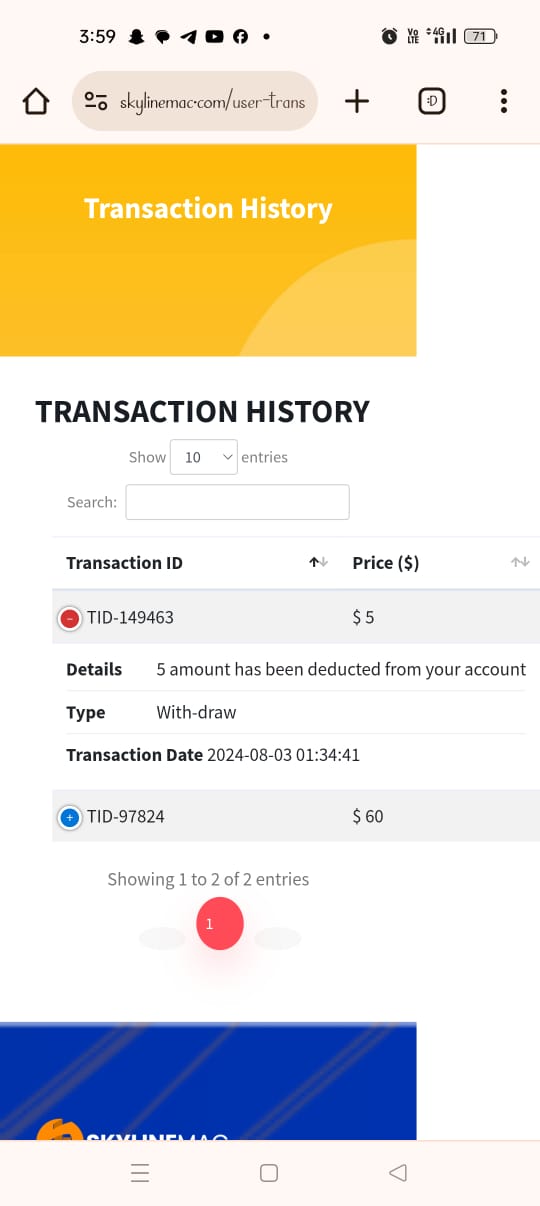Viewport: 540px width, 1206px height.
Task: Tap Android back navigation triangle
Action: tap(397, 1173)
